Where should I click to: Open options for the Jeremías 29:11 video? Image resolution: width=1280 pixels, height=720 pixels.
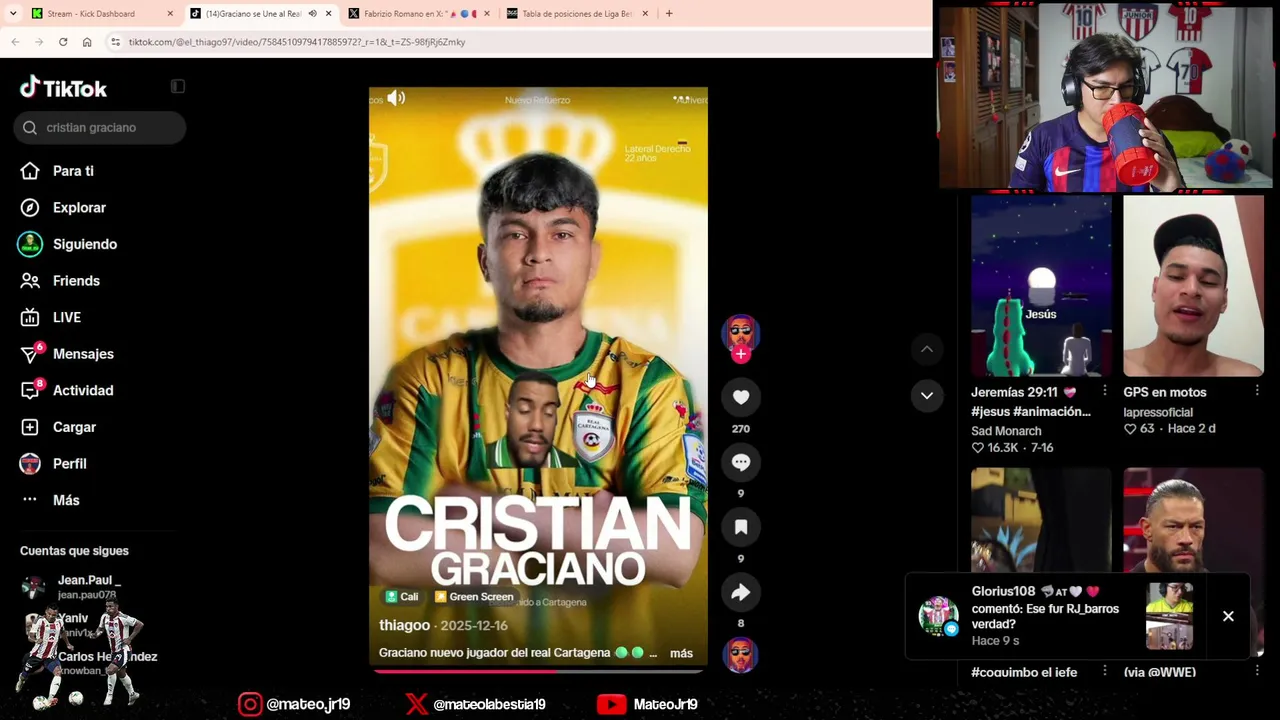point(1104,391)
